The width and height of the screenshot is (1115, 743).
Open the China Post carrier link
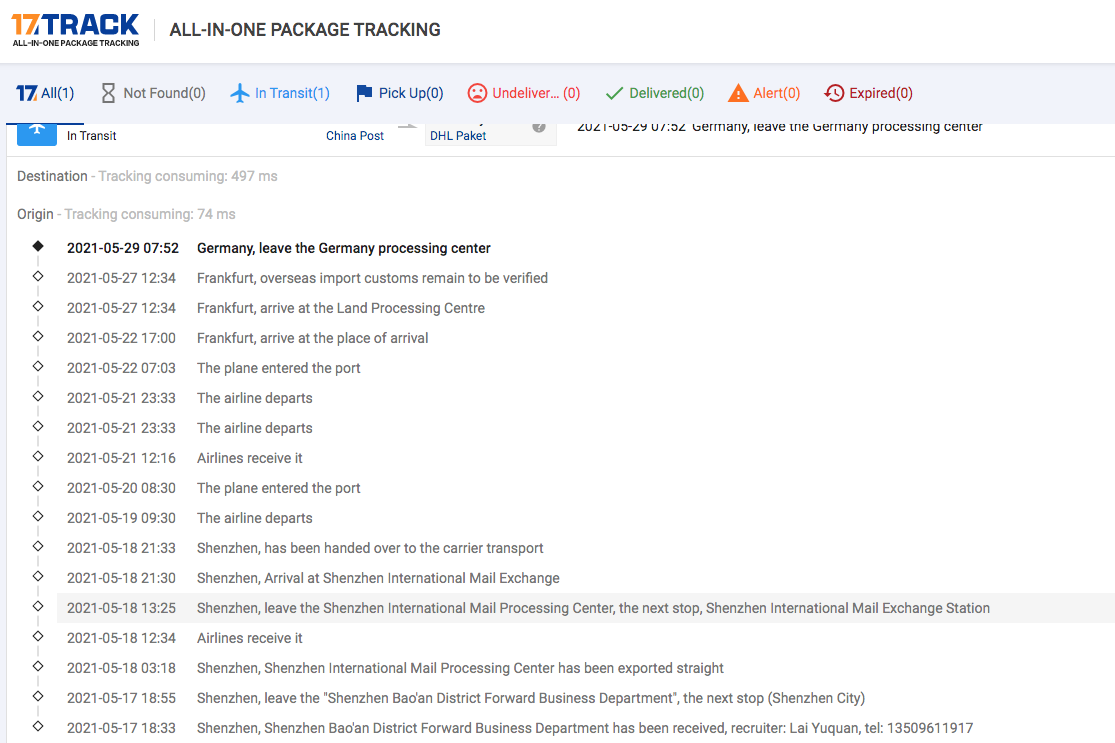[x=355, y=136]
